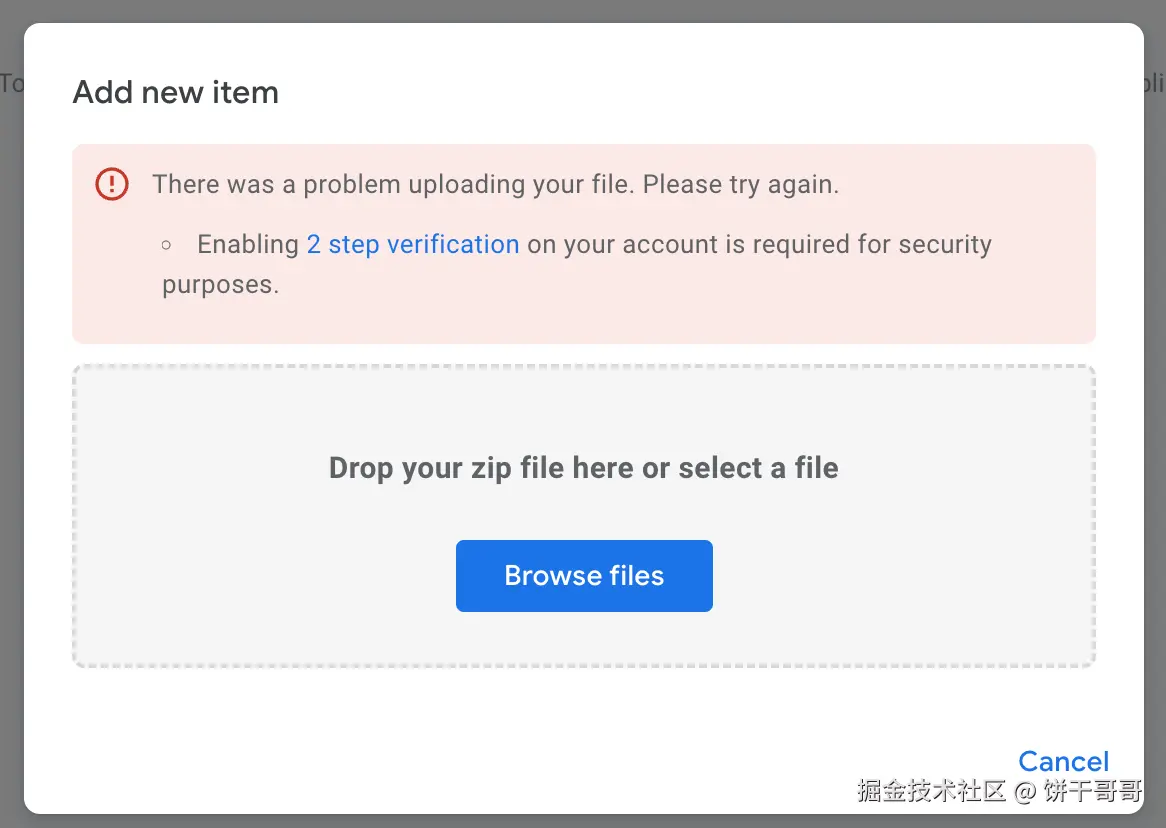Click the 掘金技术社区 watermark text
The height and width of the screenshot is (828, 1166).
931,792
